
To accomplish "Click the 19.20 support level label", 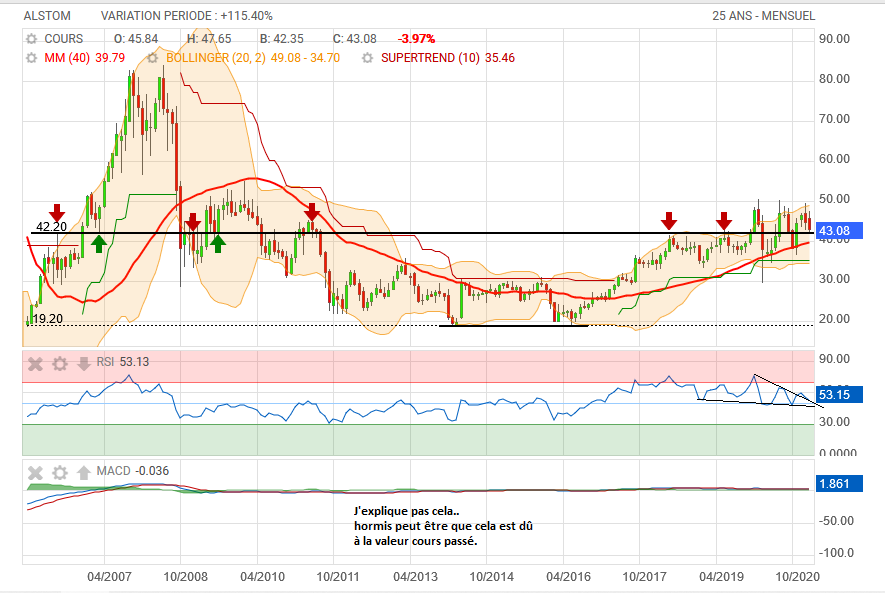I will [48, 319].
